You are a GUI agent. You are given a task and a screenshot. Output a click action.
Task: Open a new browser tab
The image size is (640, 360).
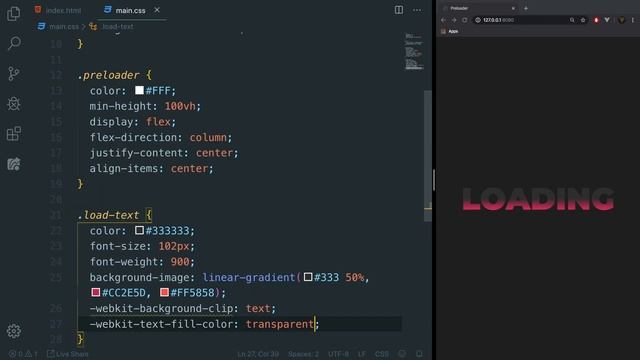[526, 8]
